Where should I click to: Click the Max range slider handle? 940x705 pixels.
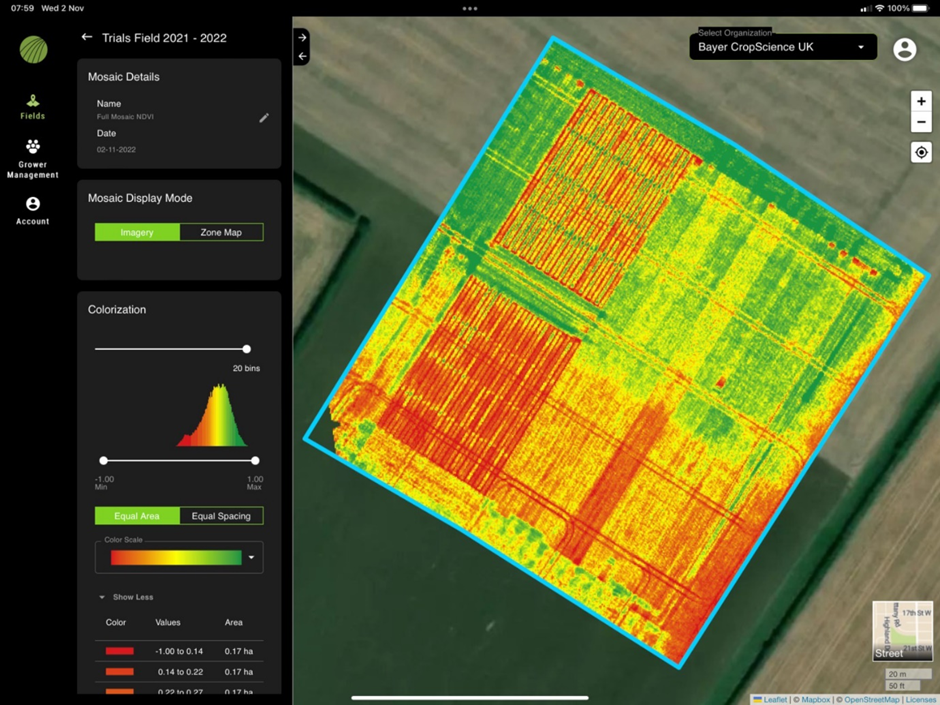coord(255,460)
